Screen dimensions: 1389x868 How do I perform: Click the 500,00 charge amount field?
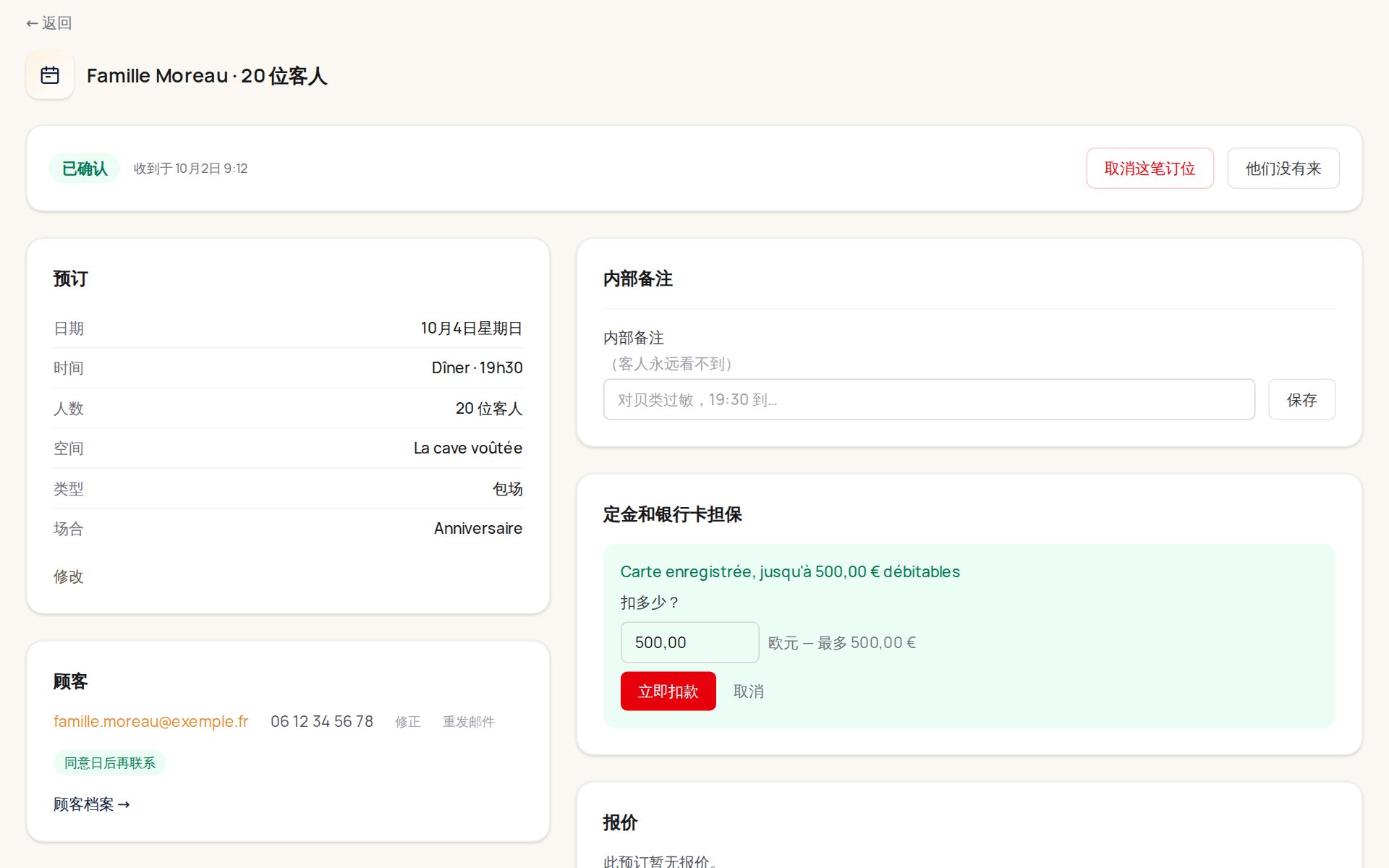pos(689,642)
